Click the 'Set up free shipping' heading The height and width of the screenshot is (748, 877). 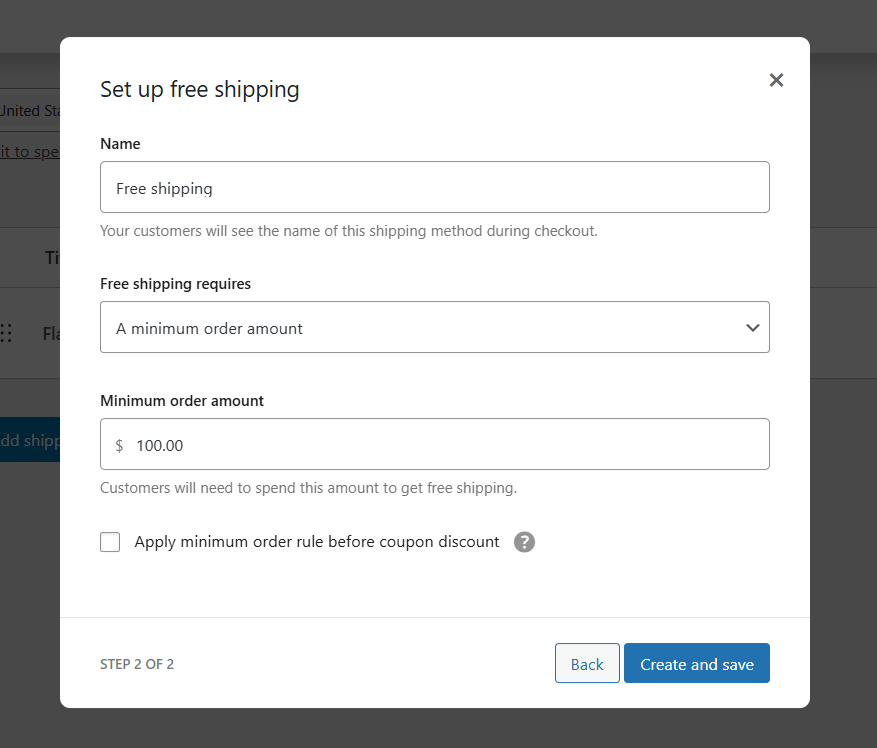click(x=200, y=90)
